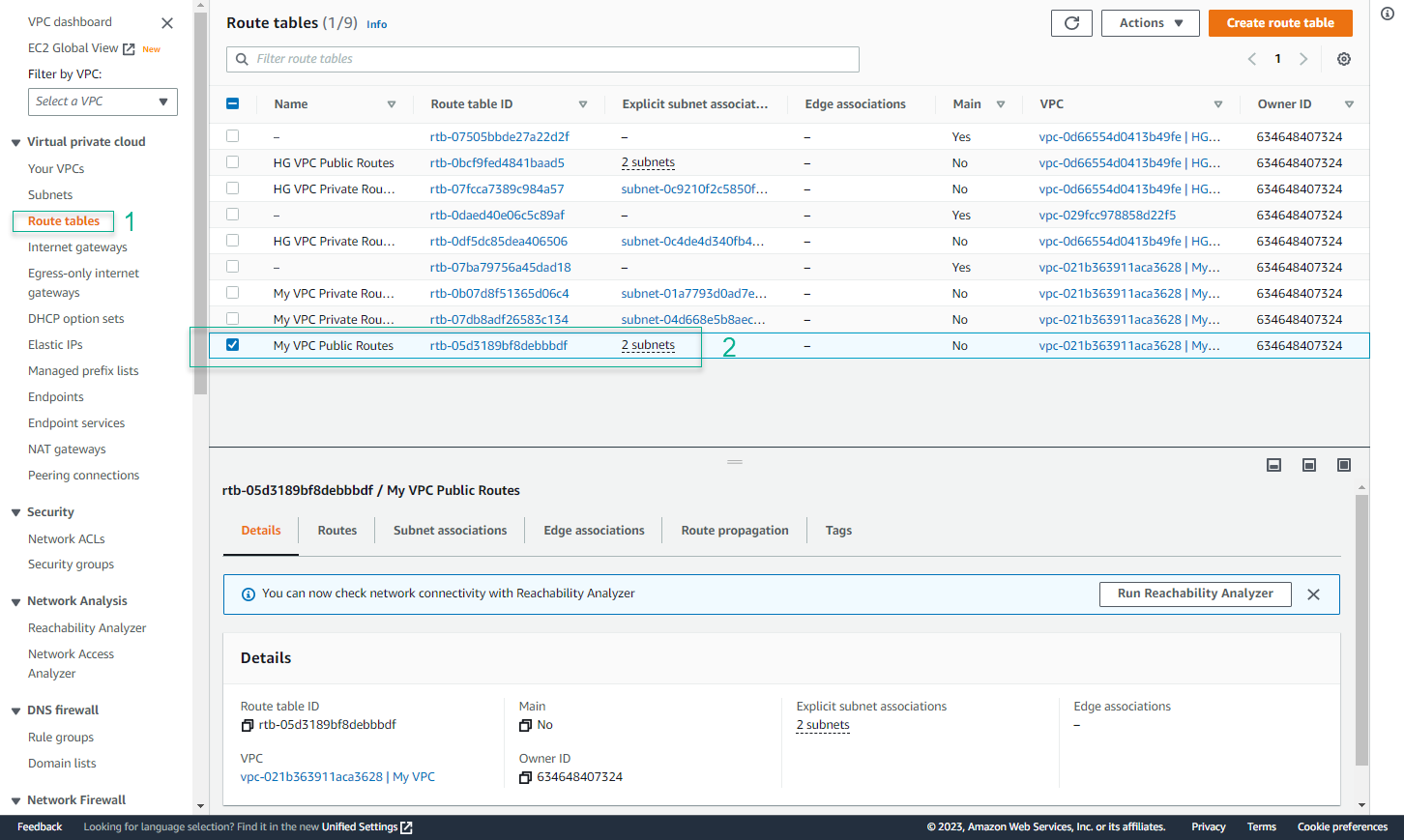The width and height of the screenshot is (1404, 840).
Task: Click the details panel vertical scrollbar
Action: pyautogui.click(x=1361, y=630)
